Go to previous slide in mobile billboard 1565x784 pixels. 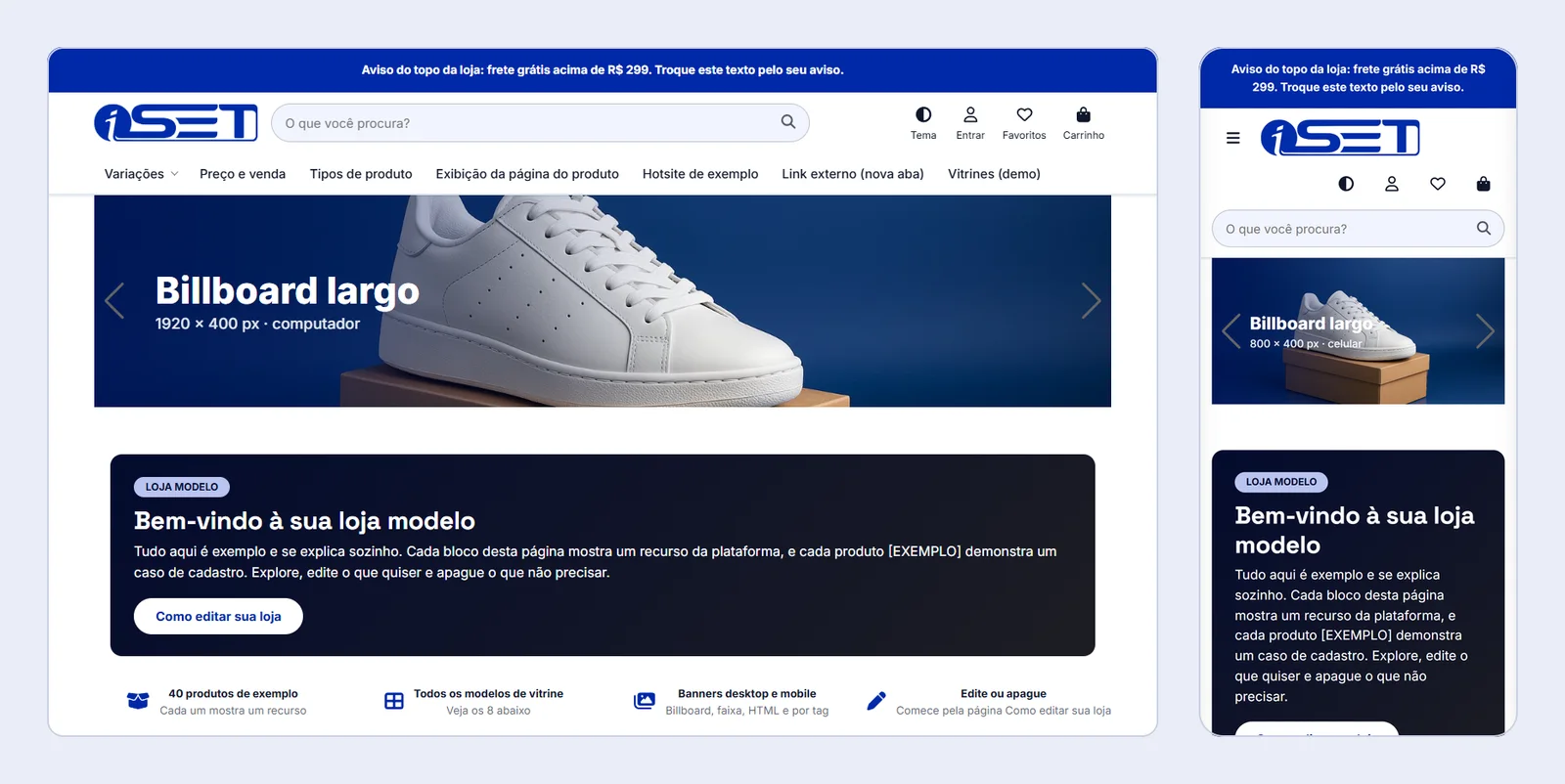(x=1231, y=331)
